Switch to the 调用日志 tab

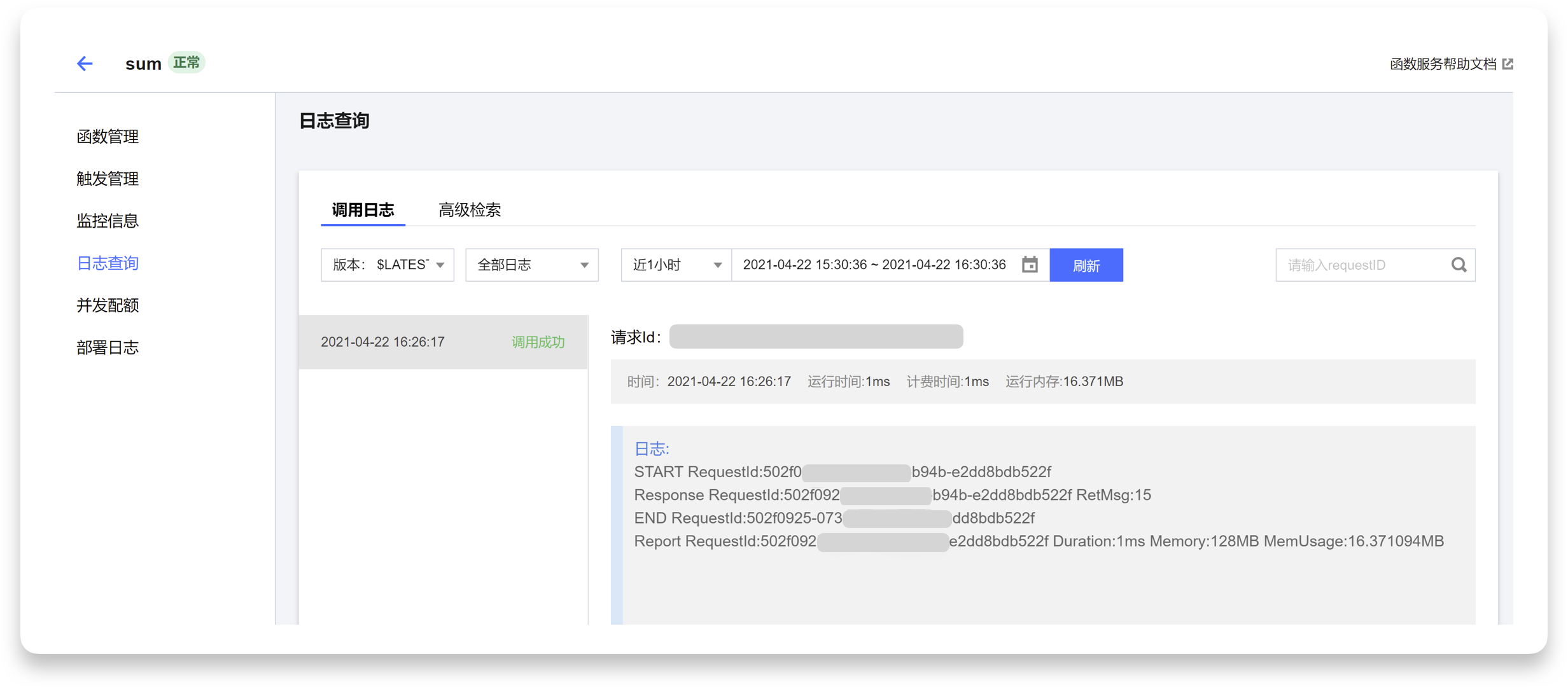(x=363, y=210)
